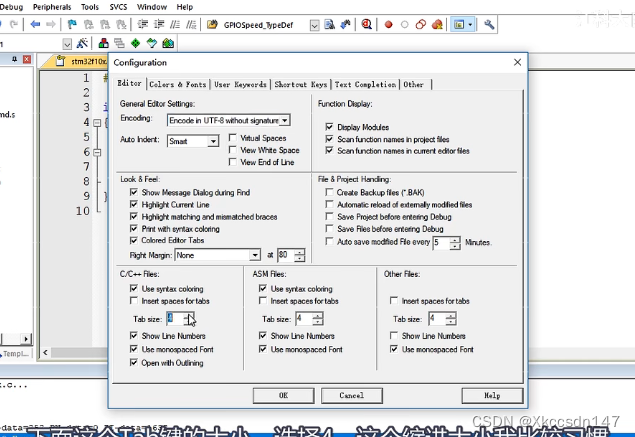Switch to the Shortcut Keys tab

[300, 84]
